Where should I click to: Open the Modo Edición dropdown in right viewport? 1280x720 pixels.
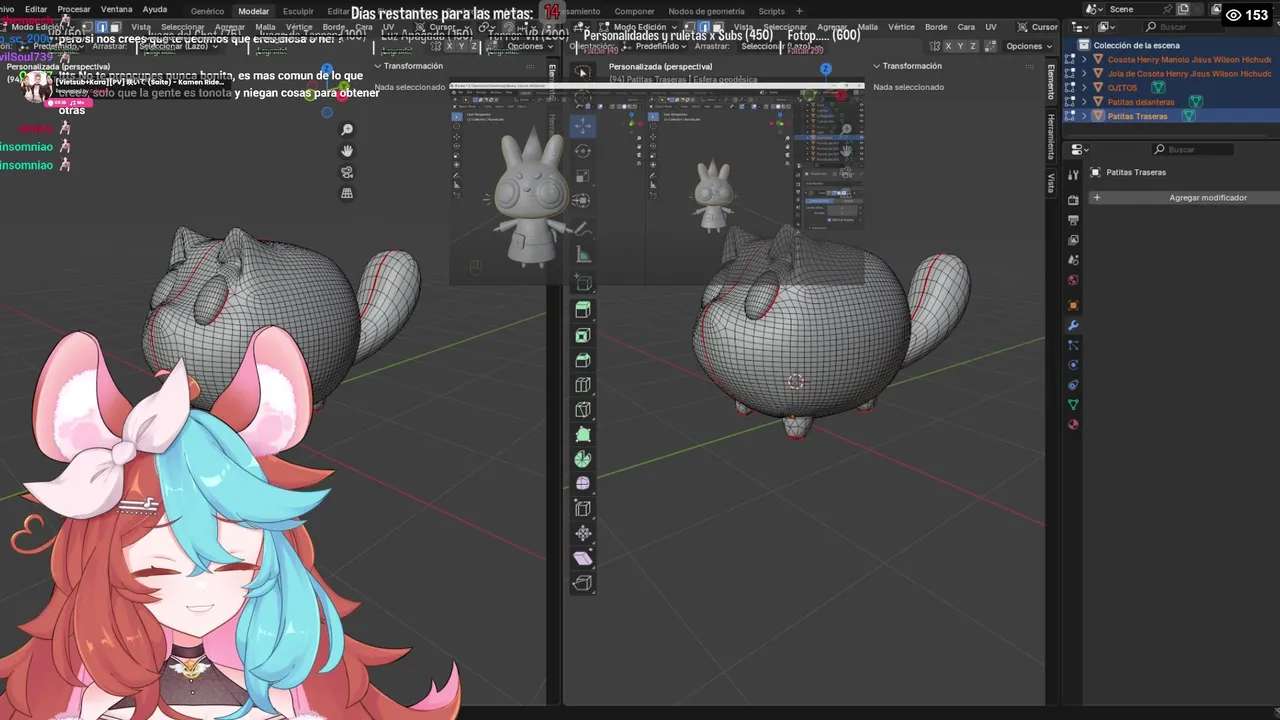pos(638,27)
